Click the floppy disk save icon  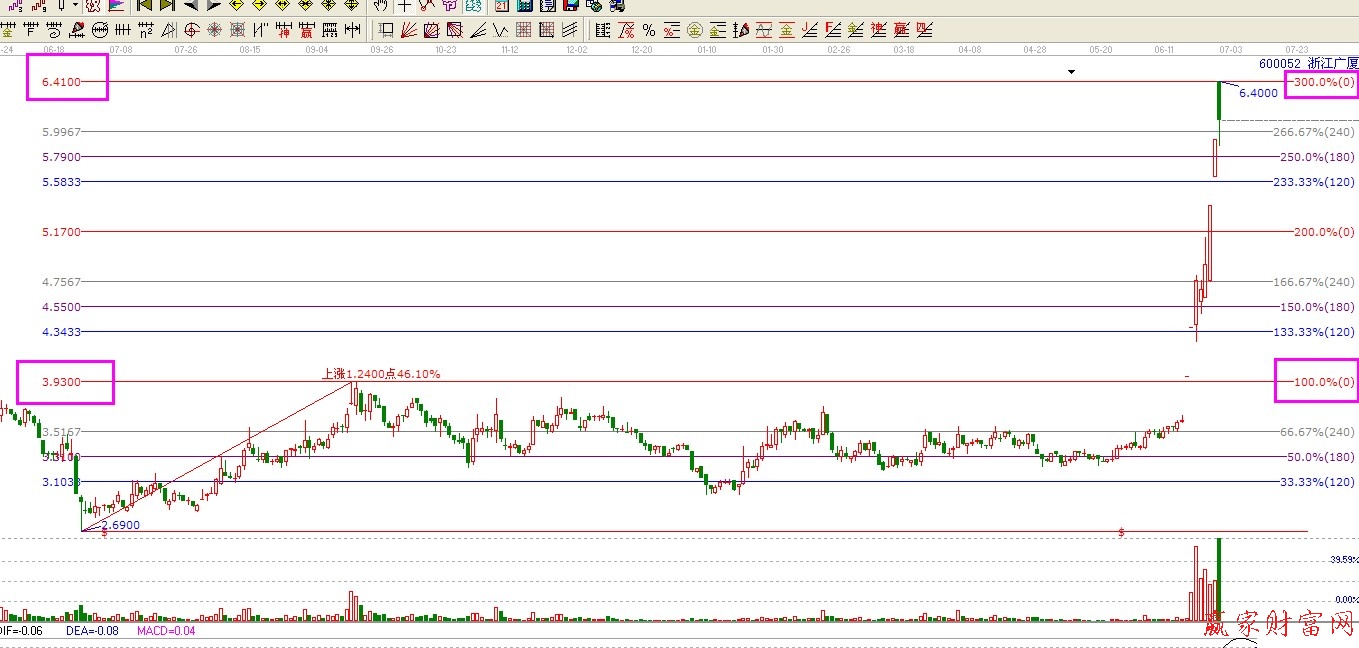(x=570, y=6)
